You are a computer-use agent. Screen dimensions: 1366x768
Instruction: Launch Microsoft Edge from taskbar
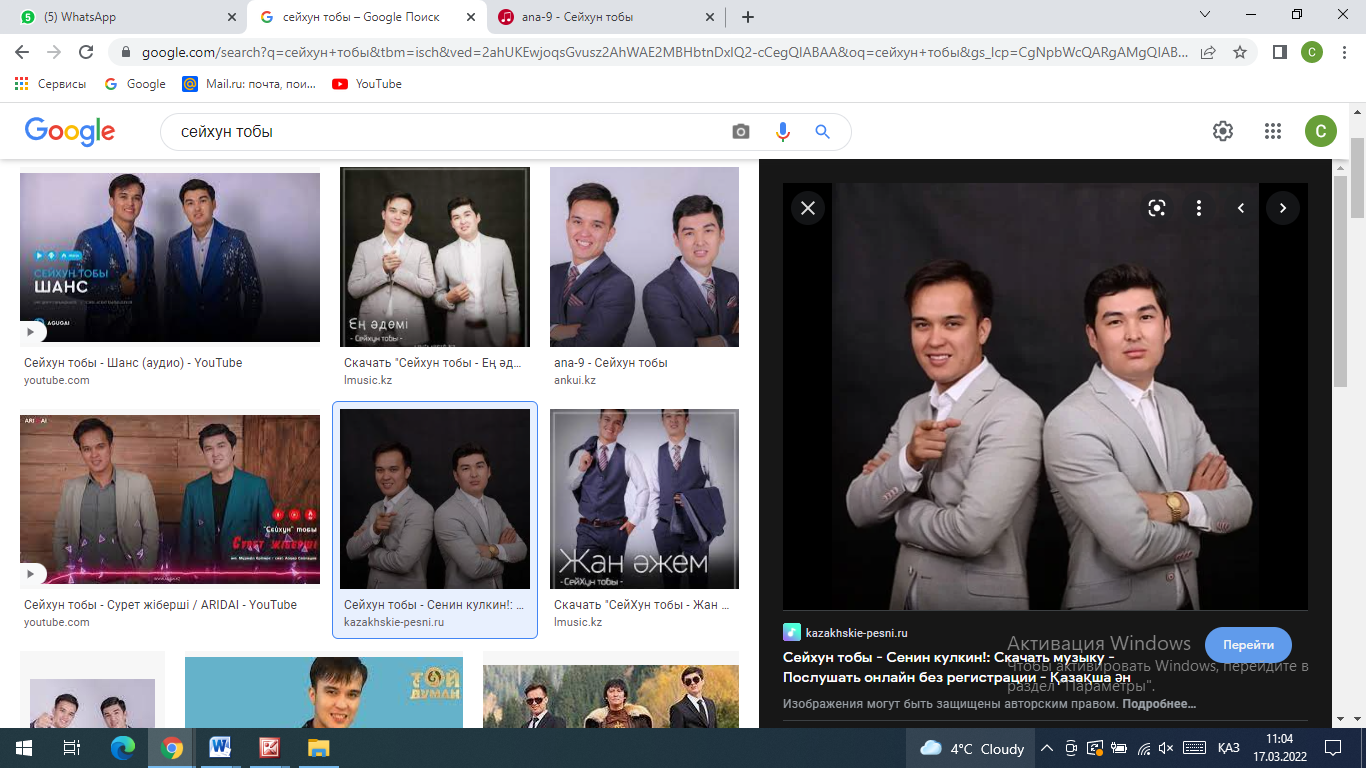pos(122,748)
